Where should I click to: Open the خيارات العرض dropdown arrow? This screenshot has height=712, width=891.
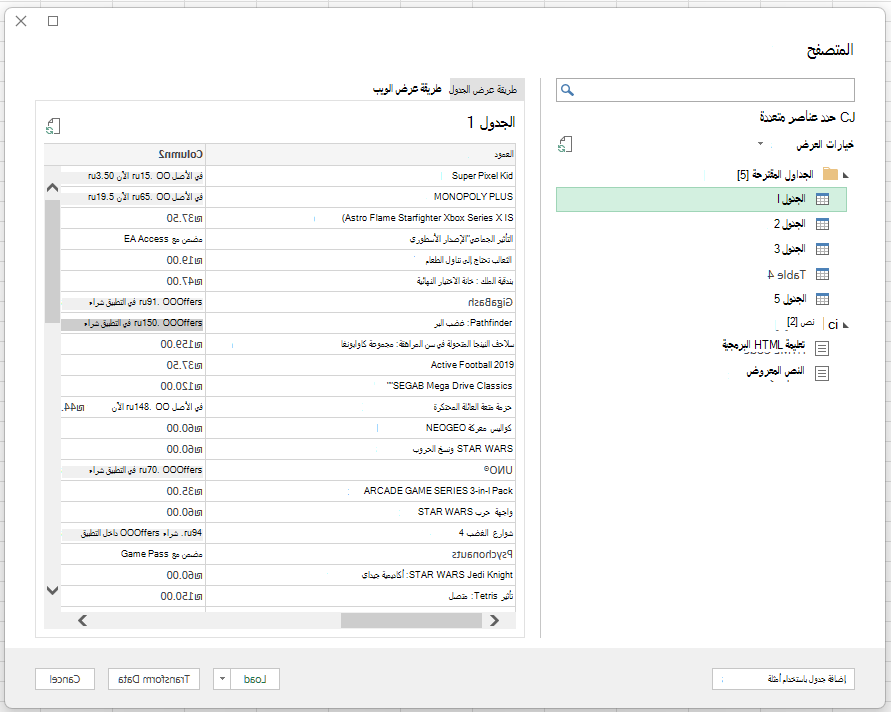[760, 144]
